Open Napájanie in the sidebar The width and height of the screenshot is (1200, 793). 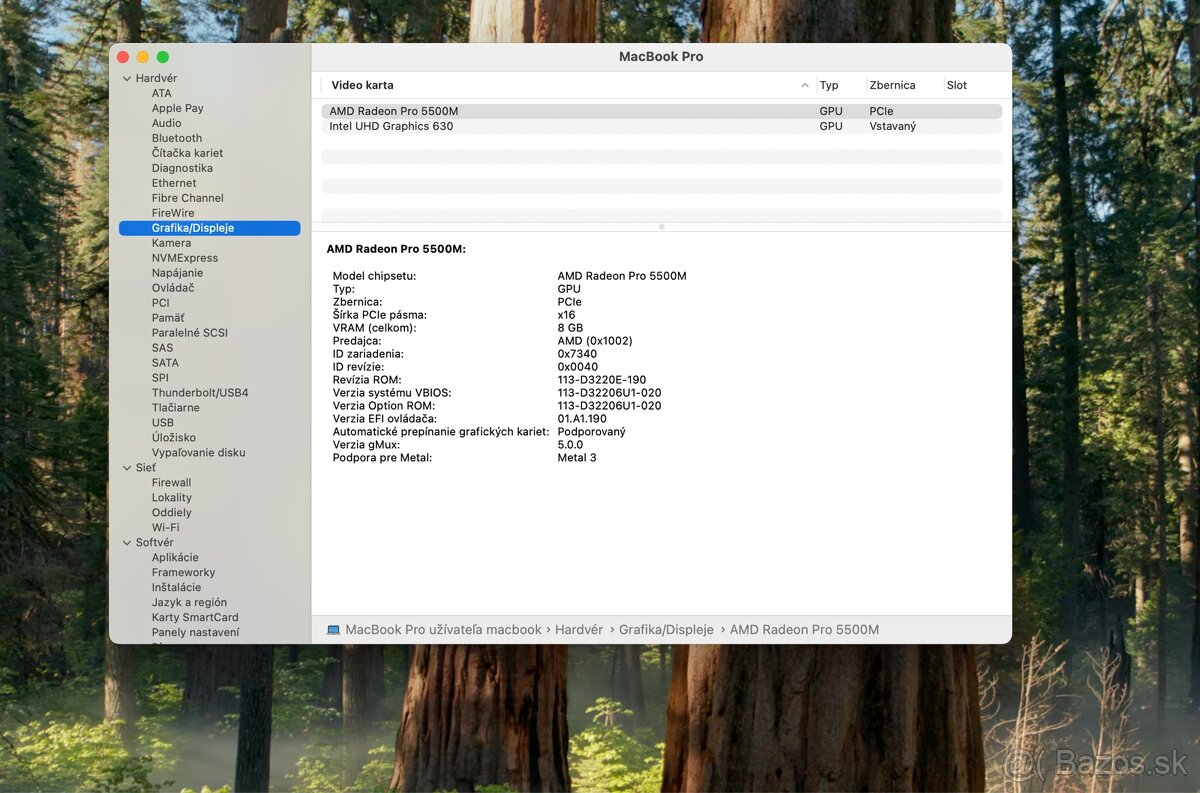click(177, 273)
